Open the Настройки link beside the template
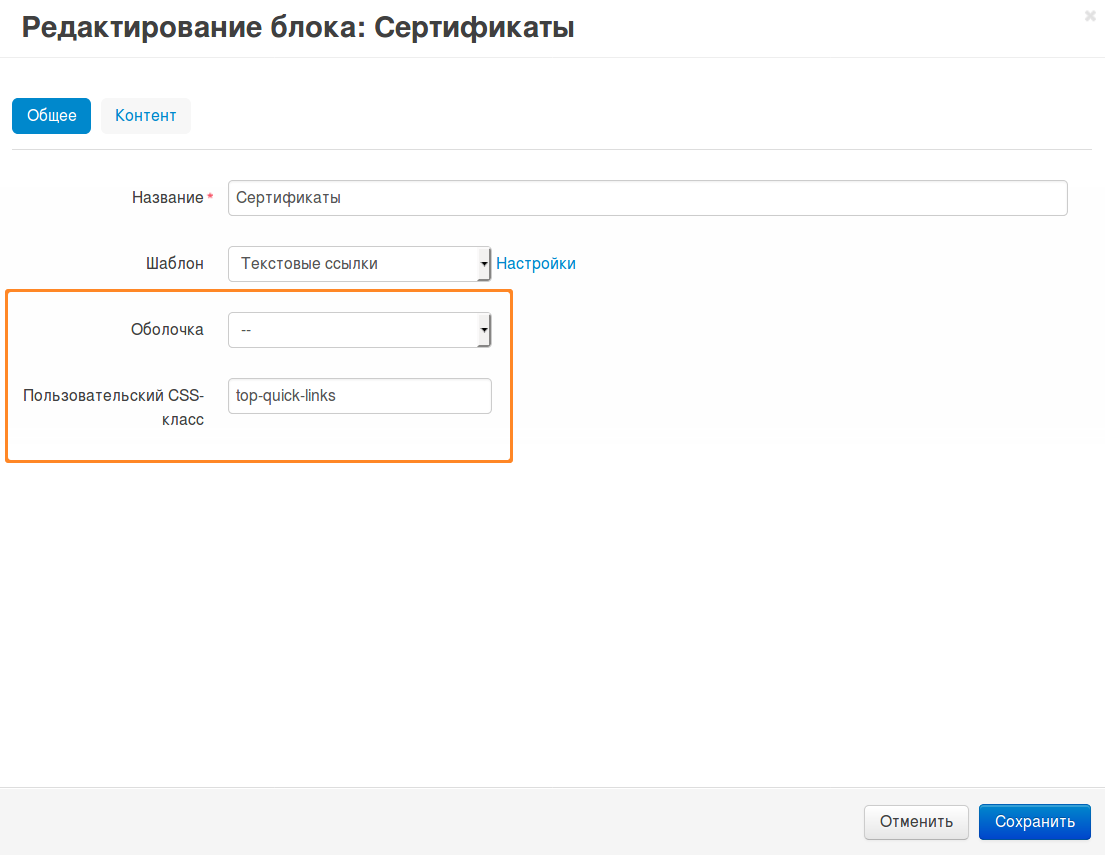The image size is (1105, 855). coord(536,264)
